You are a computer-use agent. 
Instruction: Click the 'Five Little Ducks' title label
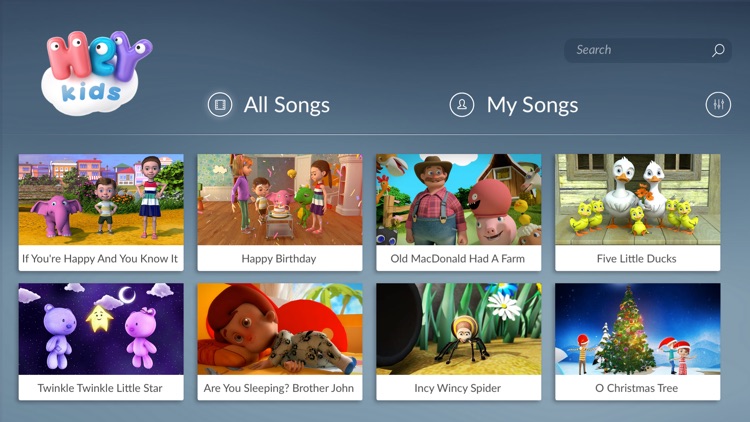coord(637,259)
